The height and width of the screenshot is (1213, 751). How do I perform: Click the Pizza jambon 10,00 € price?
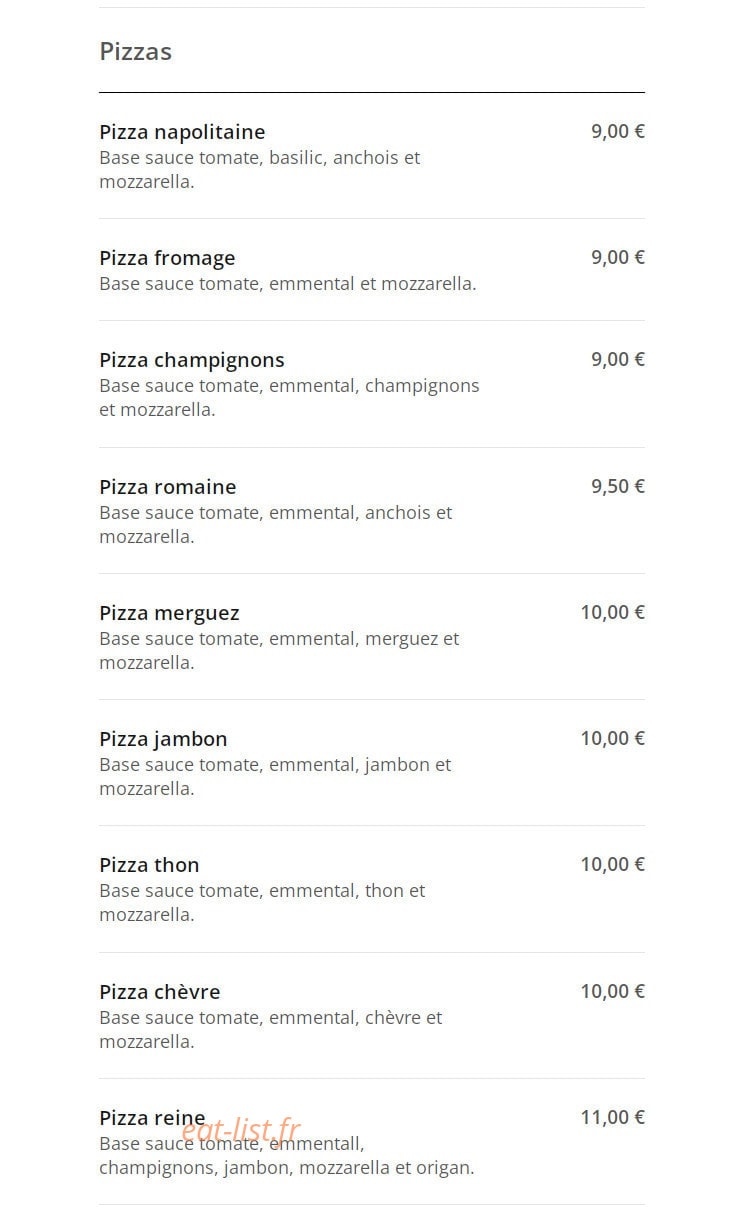tap(613, 738)
